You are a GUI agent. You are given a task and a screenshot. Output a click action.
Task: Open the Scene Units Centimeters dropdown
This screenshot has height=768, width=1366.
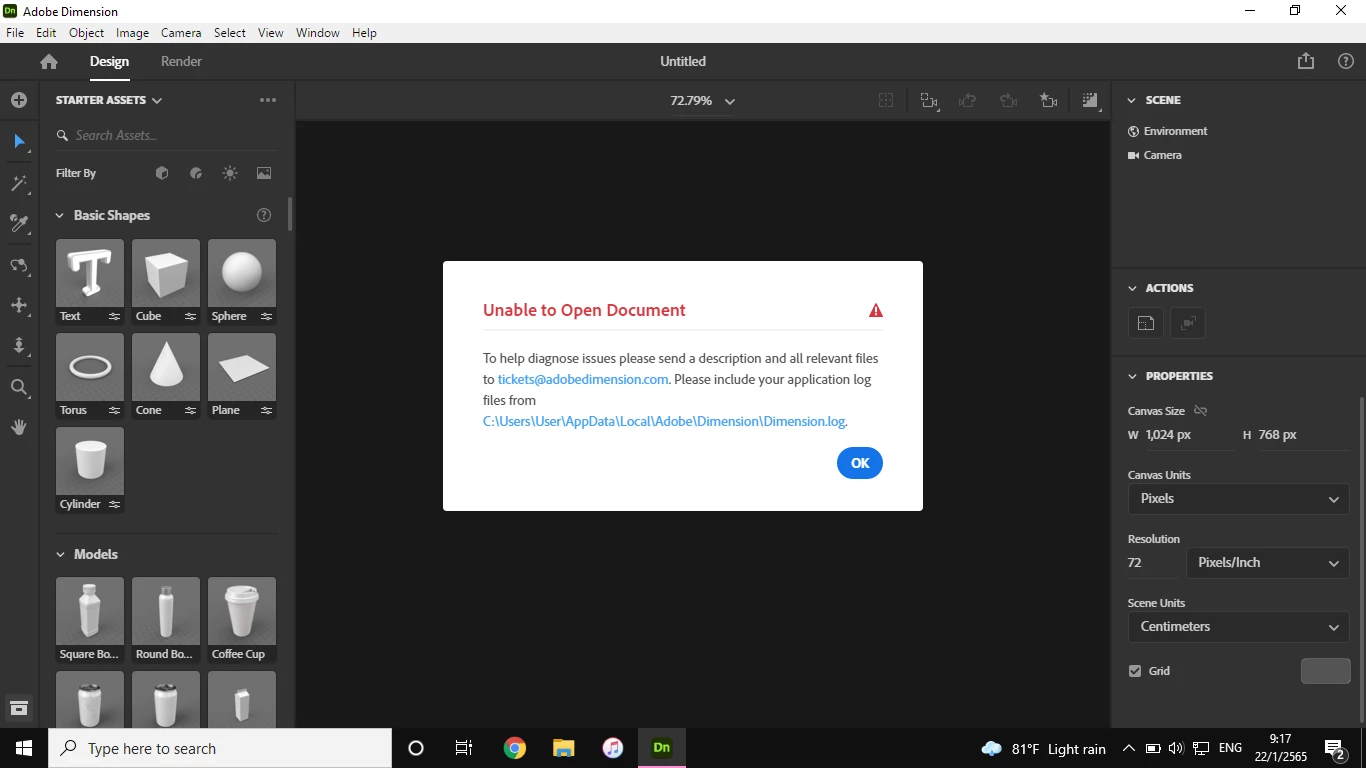coord(1239,627)
